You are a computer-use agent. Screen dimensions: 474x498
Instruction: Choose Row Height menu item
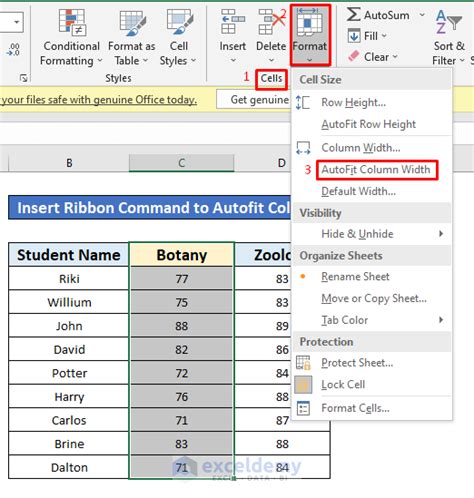tap(372, 103)
